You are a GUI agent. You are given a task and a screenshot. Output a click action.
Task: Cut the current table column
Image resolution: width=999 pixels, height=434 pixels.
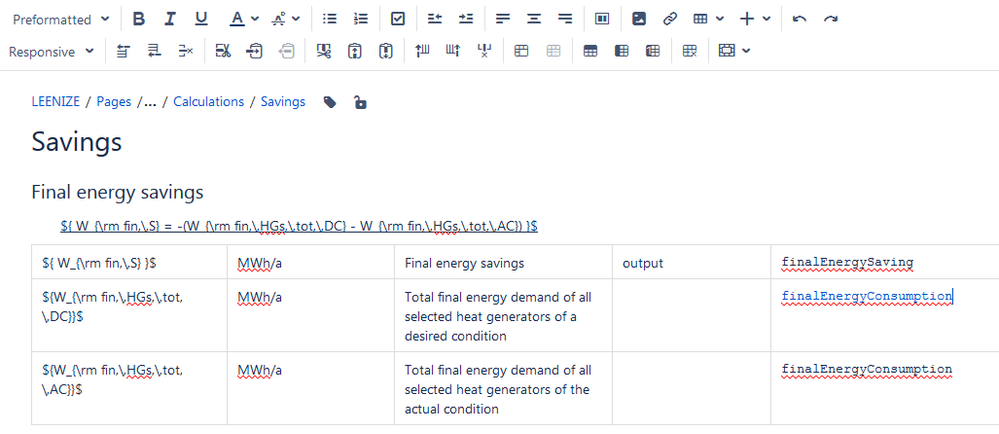pyautogui.click(x=324, y=52)
